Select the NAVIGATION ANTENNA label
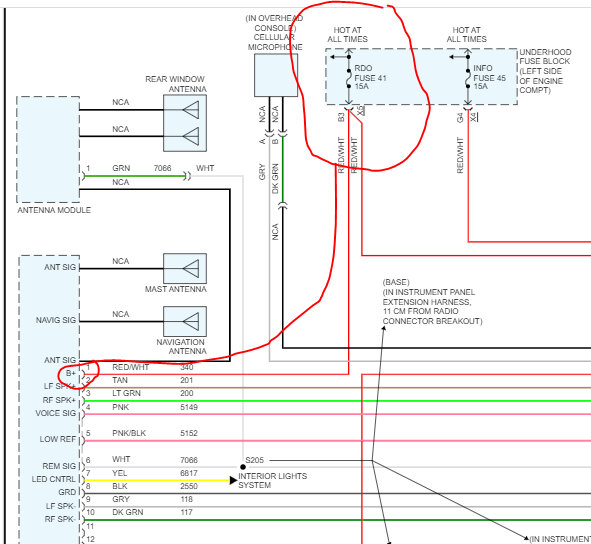The height and width of the screenshot is (544, 591). 182,346
